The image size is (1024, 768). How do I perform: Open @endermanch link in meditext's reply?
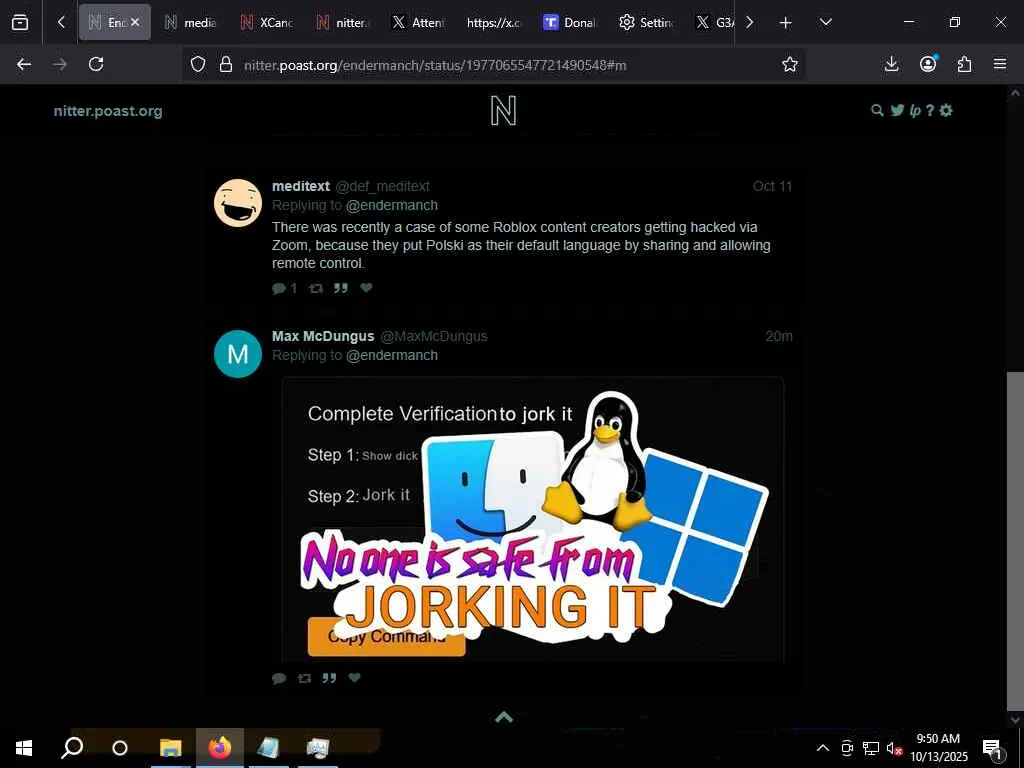point(392,205)
